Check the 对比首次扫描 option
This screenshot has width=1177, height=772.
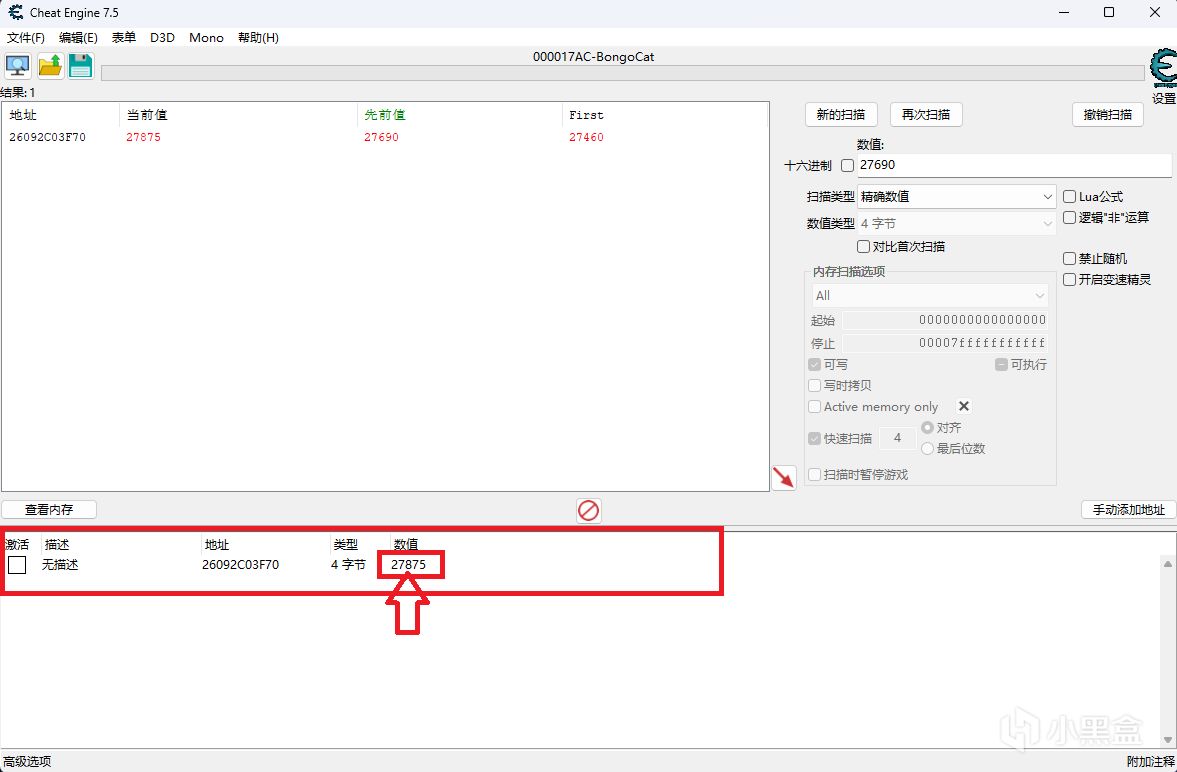863,246
